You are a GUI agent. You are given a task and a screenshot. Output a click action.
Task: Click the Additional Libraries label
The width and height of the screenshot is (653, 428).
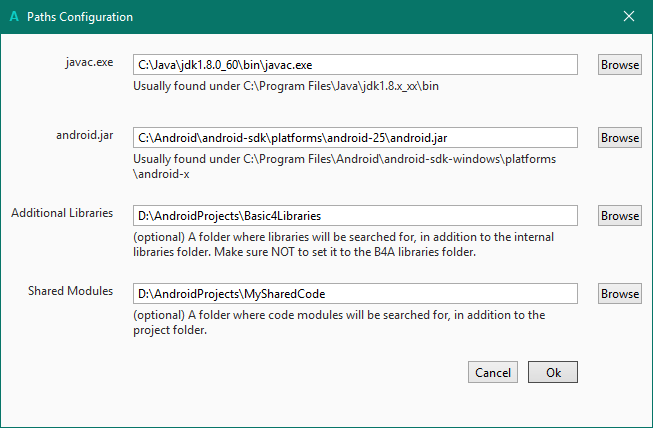[x=62, y=213]
